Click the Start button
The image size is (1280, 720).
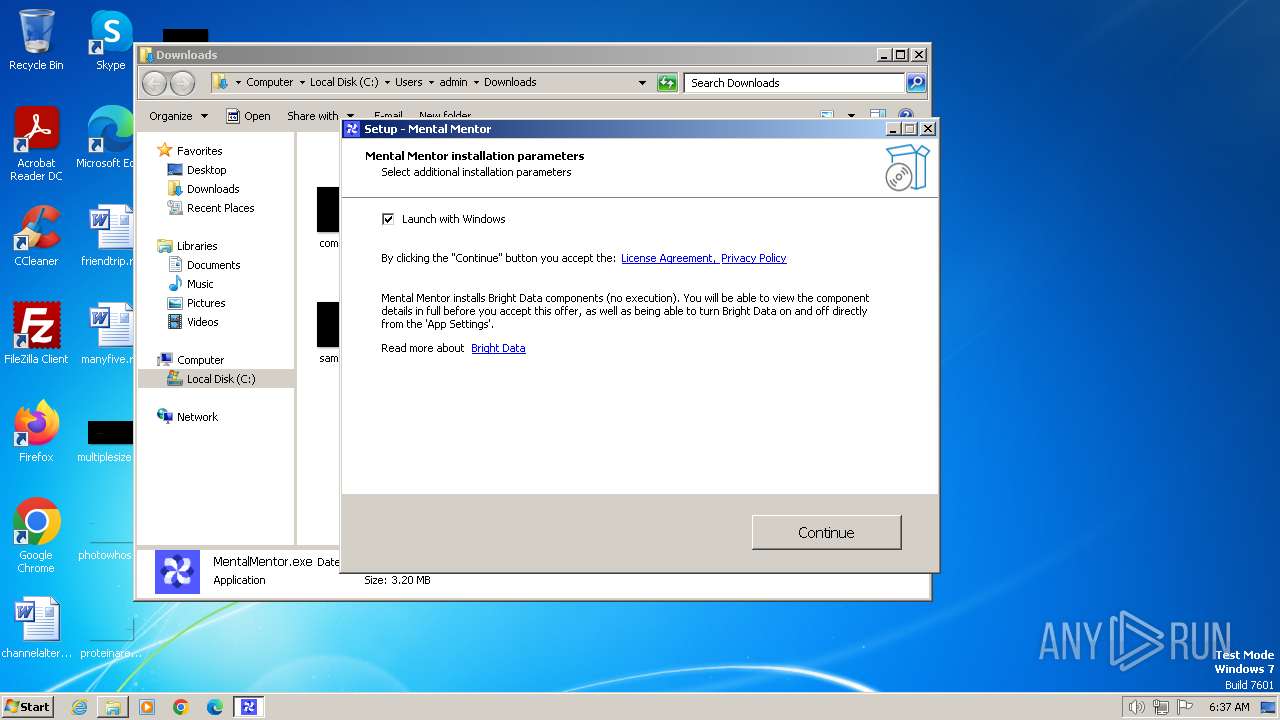[28, 706]
